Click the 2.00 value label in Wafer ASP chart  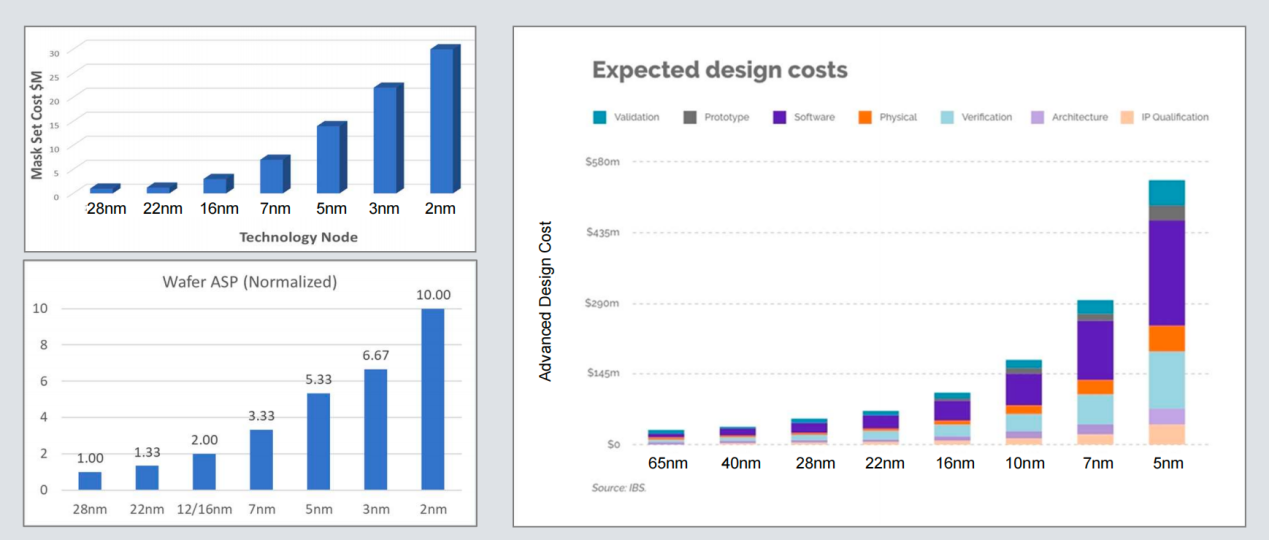click(x=204, y=441)
